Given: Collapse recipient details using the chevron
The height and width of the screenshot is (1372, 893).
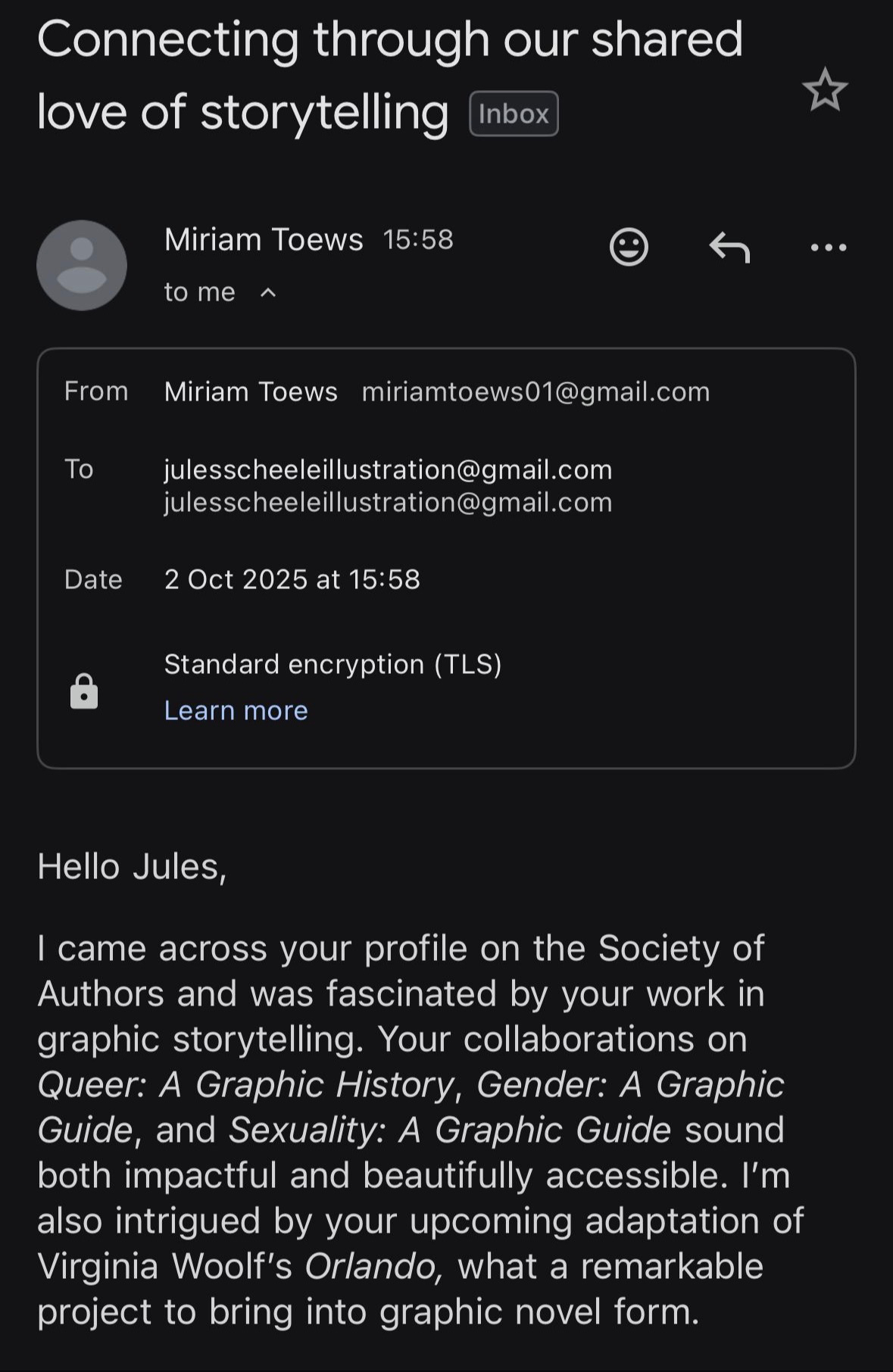Looking at the screenshot, I should [x=268, y=292].
